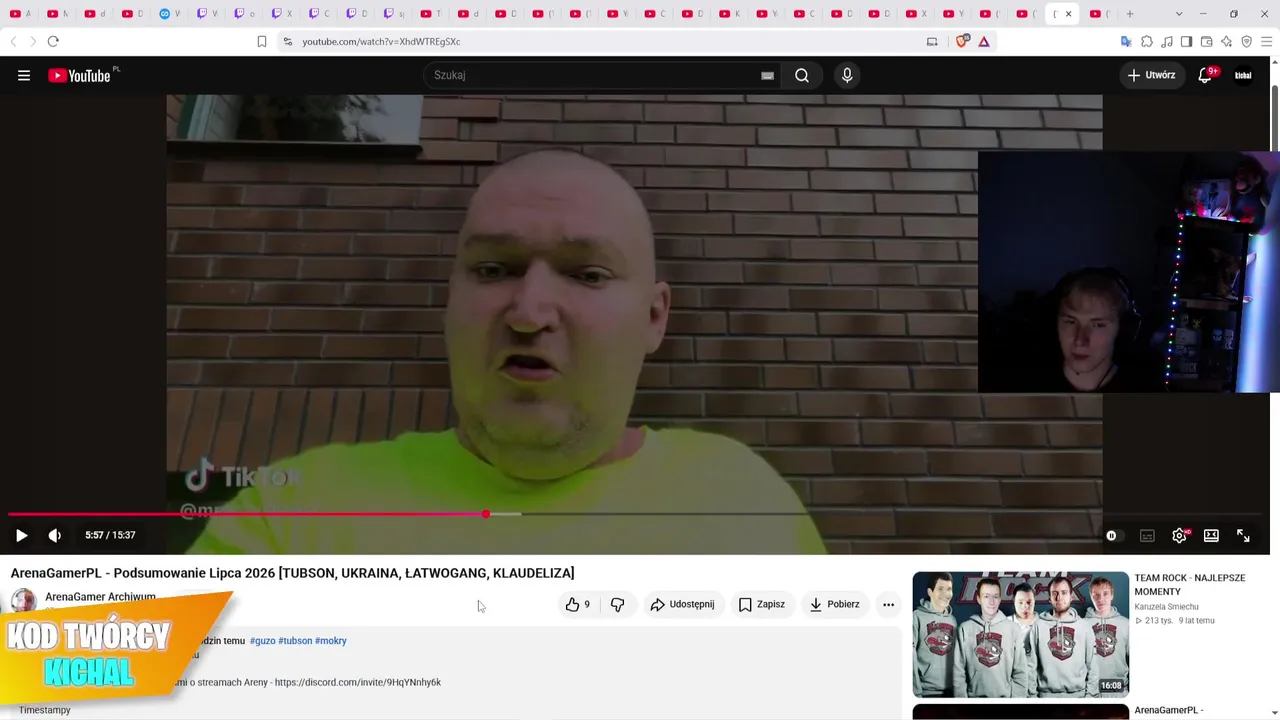Download the video with Pobierz

835,604
